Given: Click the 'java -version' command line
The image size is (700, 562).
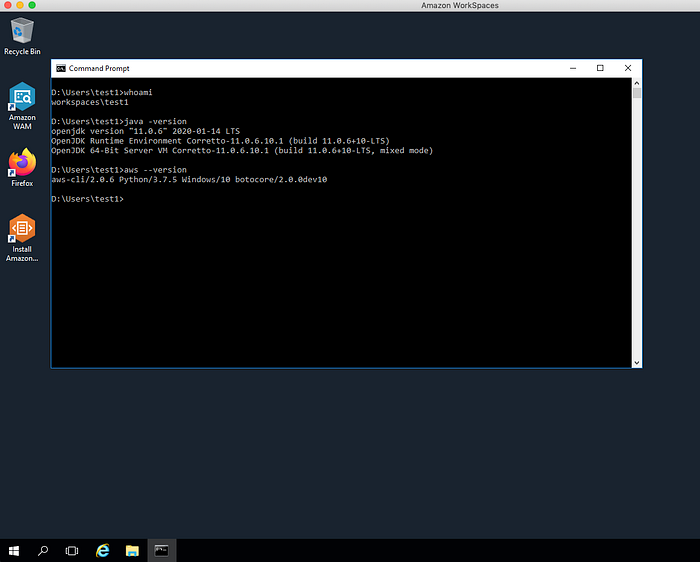Looking at the screenshot, I should point(119,121).
